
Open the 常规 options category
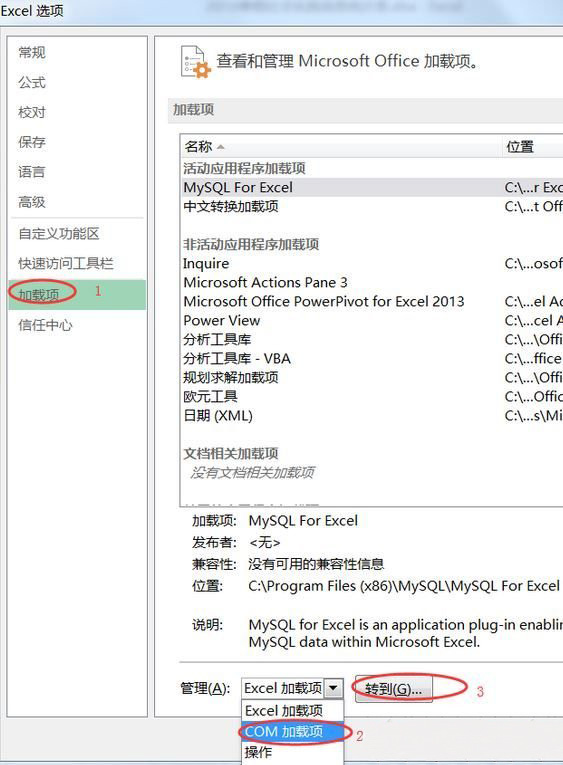(77, 52)
